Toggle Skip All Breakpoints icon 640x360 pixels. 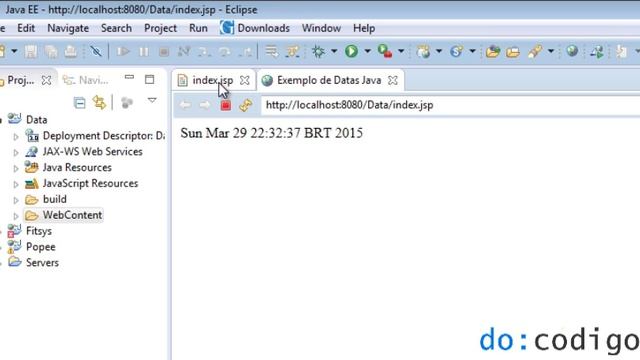click(96, 51)
